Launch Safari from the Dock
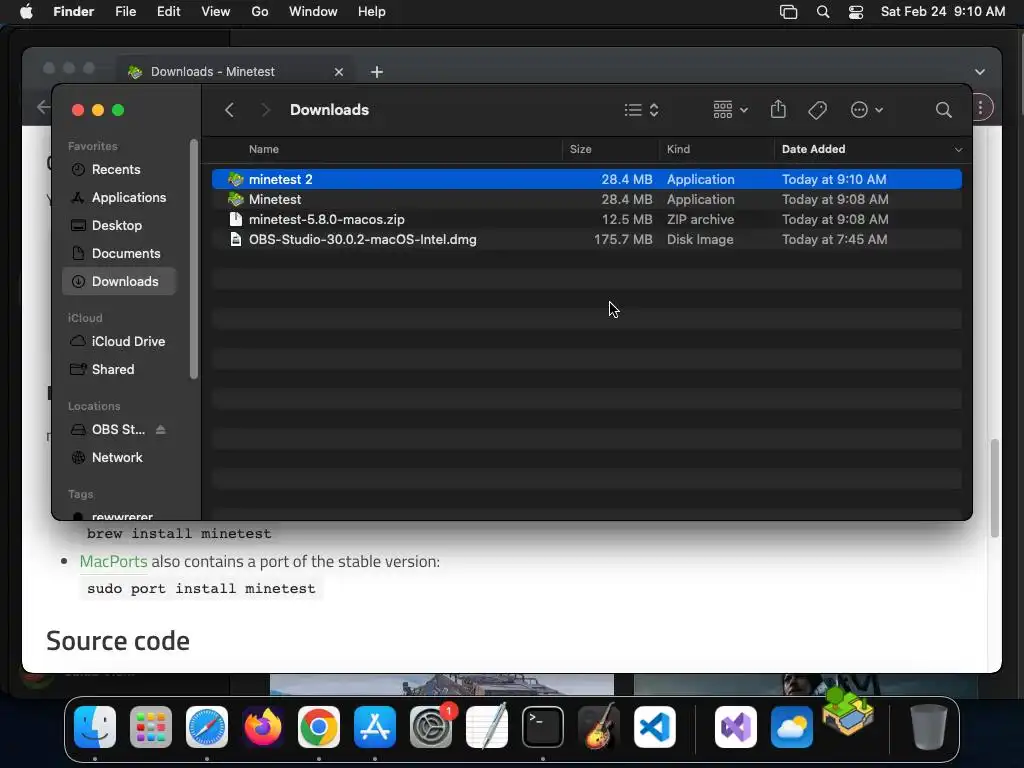 (x=207, y=727)
